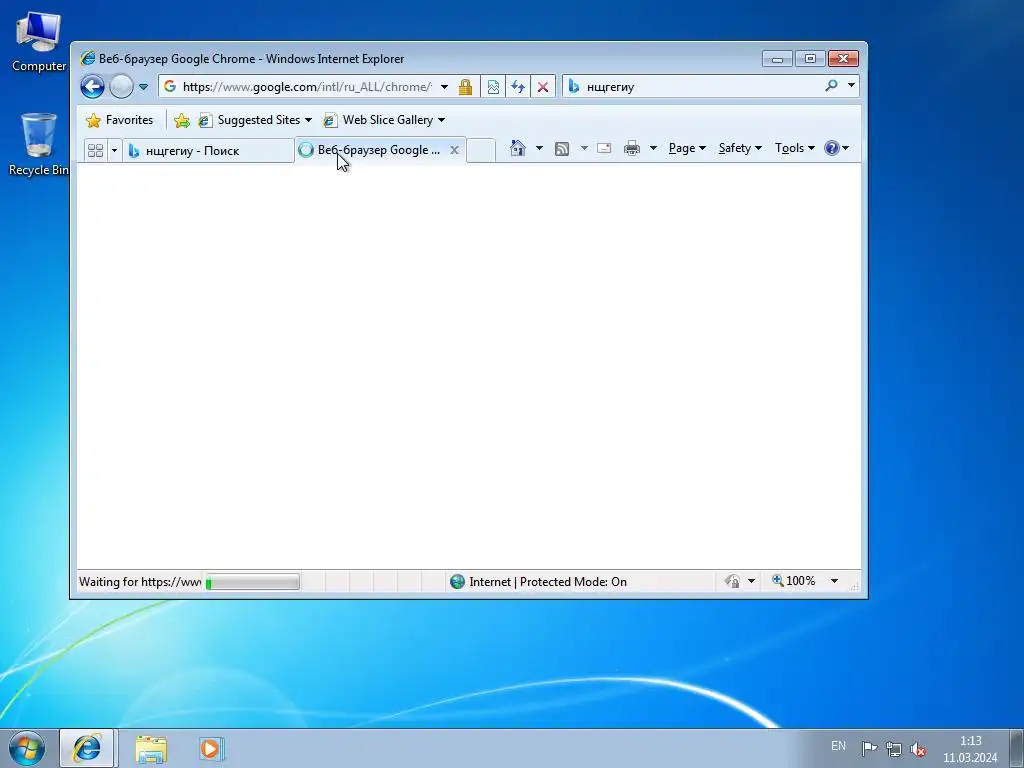Click Add to Favorites Bar star icon

coord(182,120)
